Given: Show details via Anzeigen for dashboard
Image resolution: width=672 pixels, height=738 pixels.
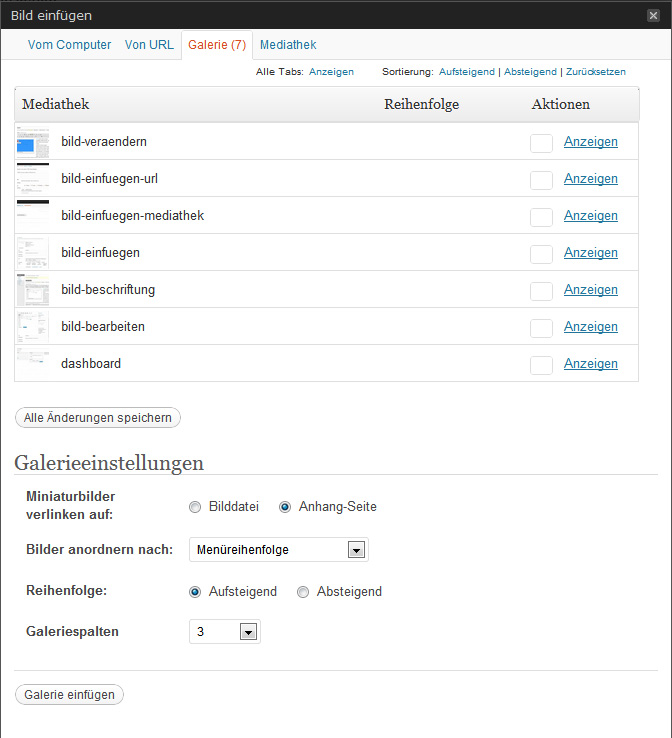Looking at the screenshot, I should tap(590, 364).
